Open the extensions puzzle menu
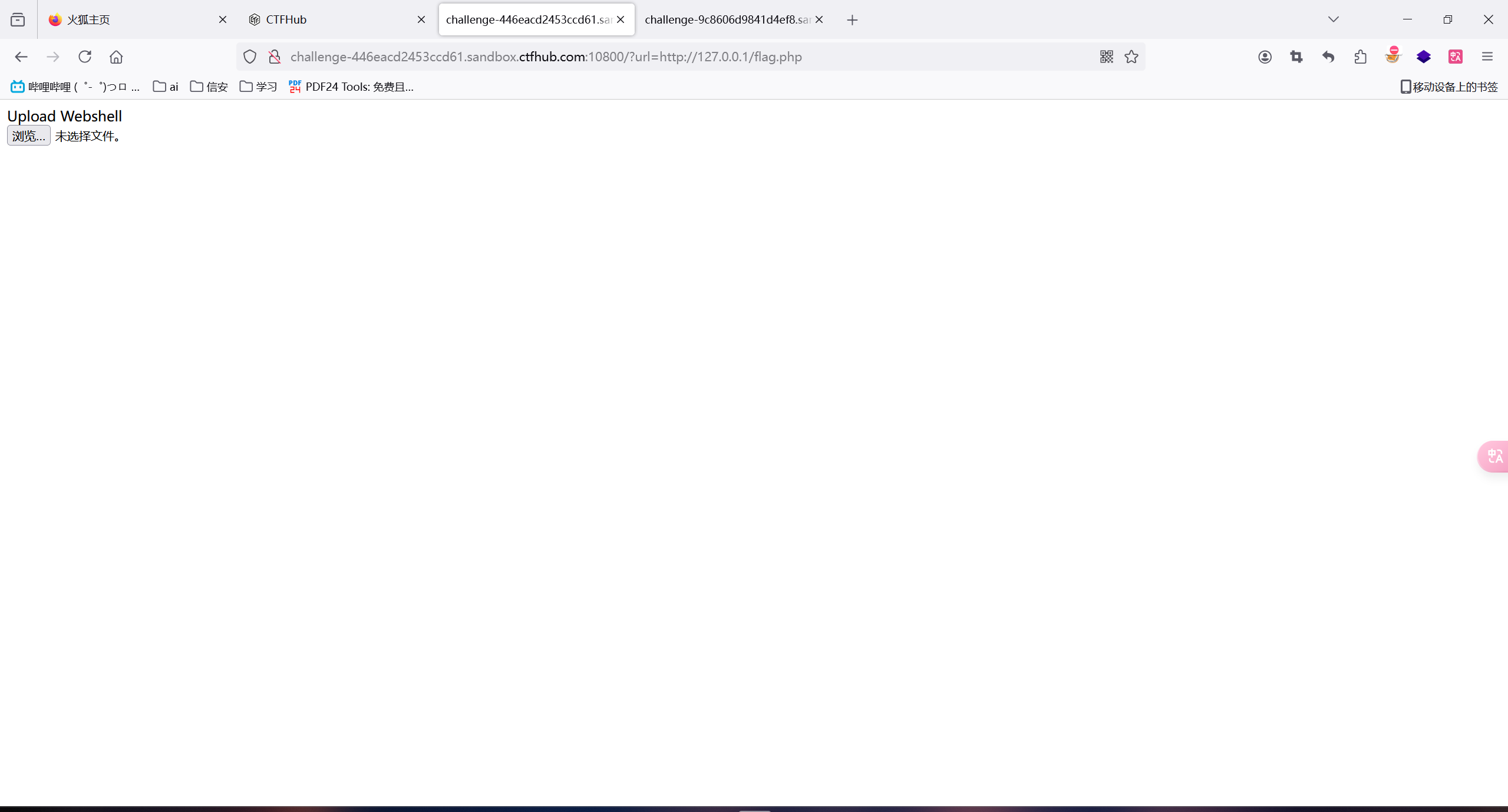This screenshot has width=1508, height=812. point(1360,57)
